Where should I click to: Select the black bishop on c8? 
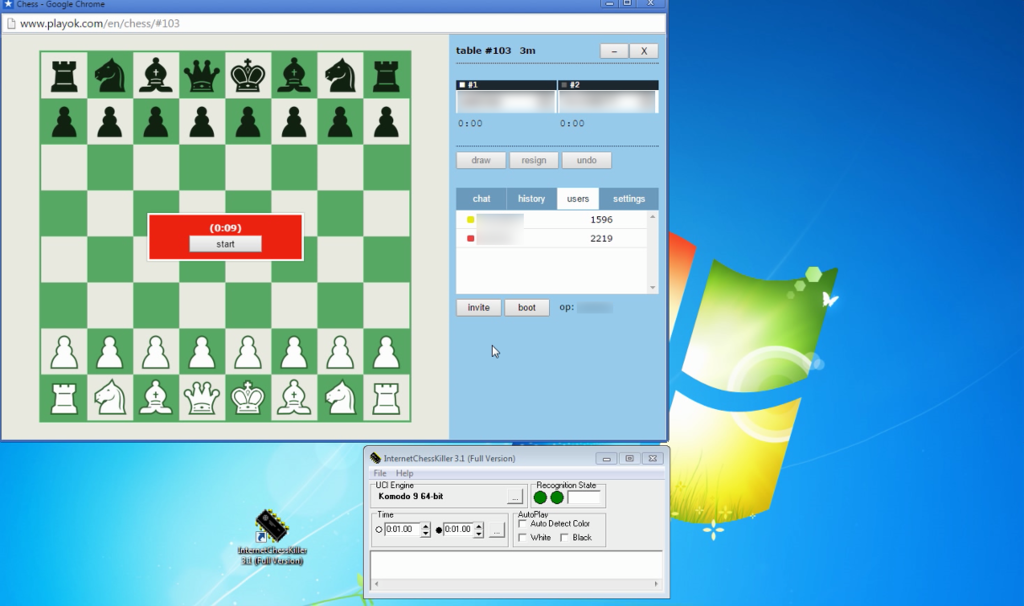pyautogui.click(x=155, y=75)
